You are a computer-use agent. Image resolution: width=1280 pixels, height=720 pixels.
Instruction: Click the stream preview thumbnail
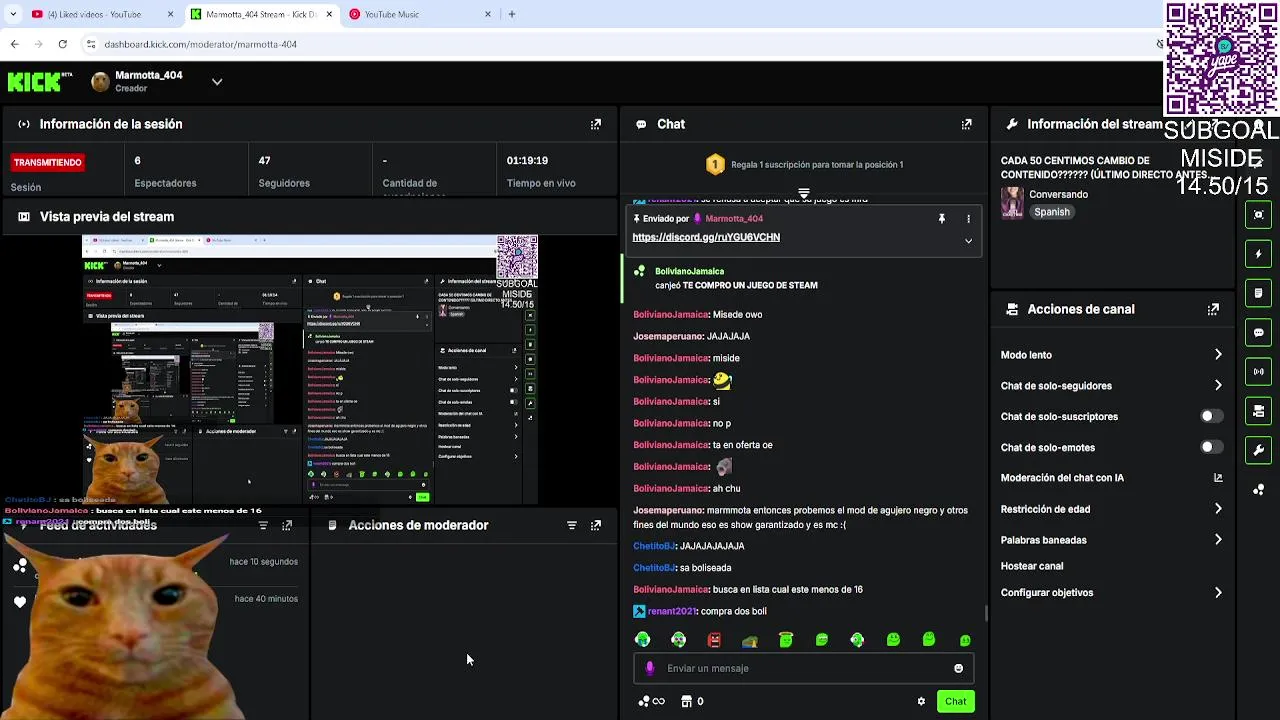coord(310,369)
